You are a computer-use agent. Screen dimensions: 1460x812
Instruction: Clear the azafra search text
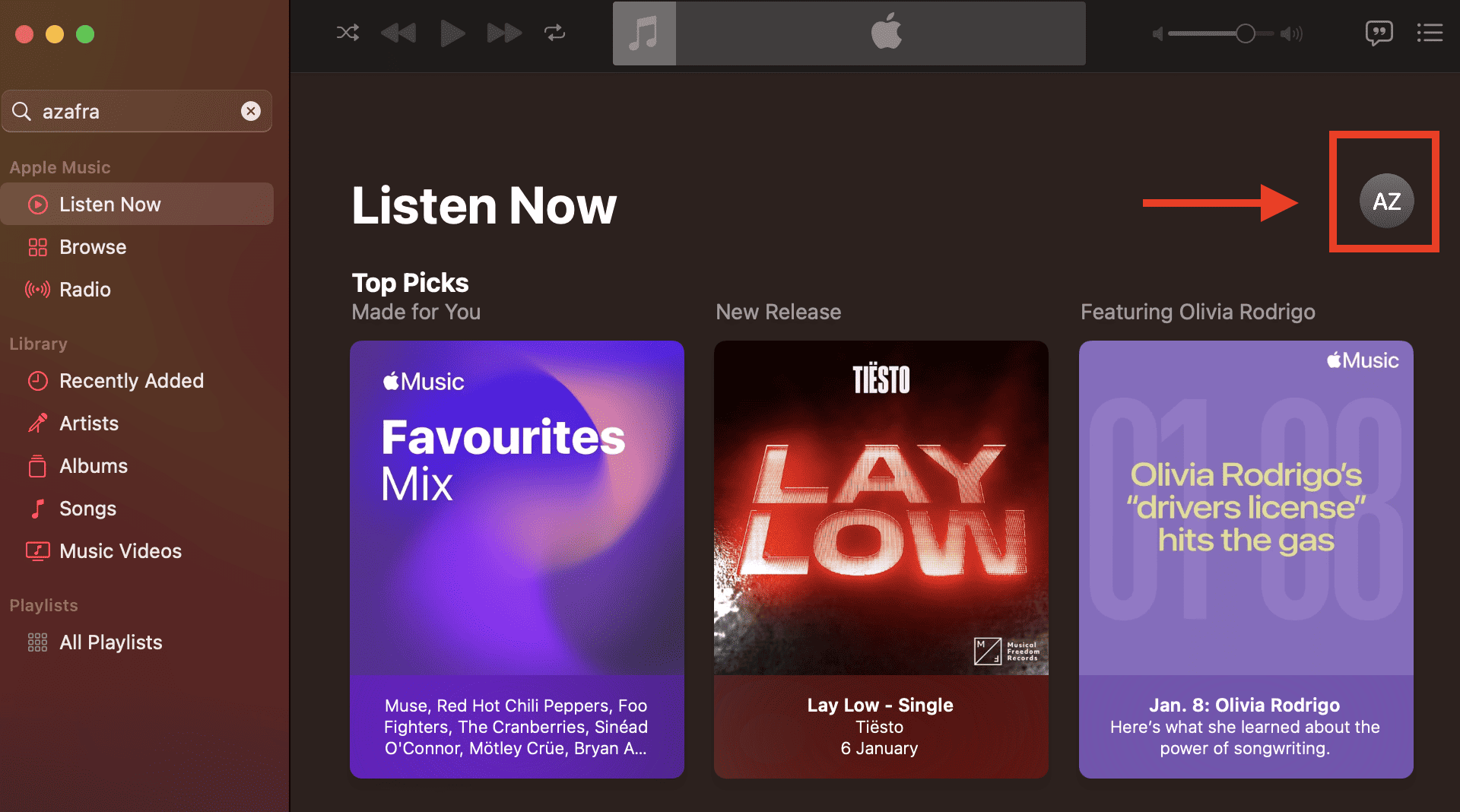[x=251, y=111]
